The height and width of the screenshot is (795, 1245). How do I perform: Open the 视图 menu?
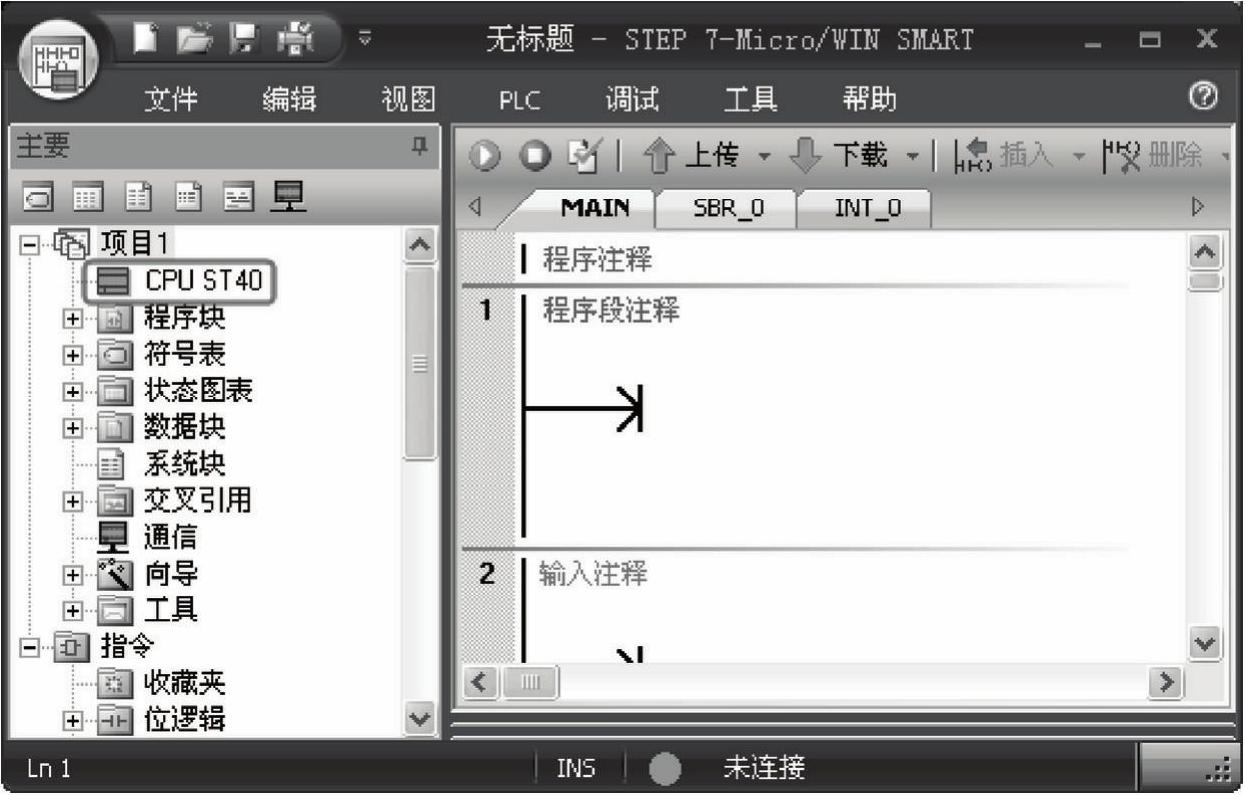pyautogui.click(x=410, y=100)
